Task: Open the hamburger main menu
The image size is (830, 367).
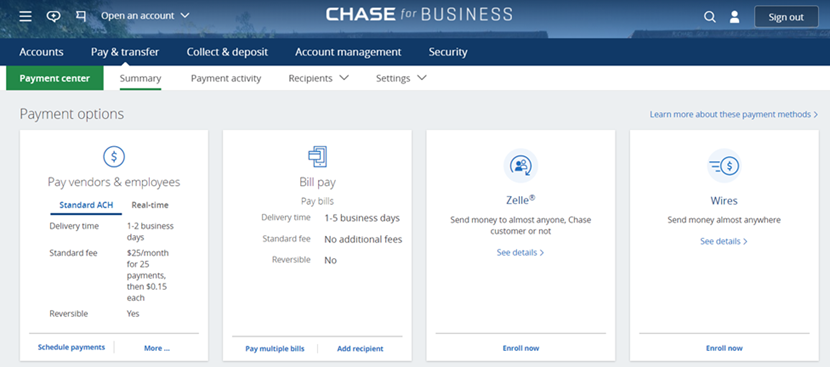Action: click(25, 16)
